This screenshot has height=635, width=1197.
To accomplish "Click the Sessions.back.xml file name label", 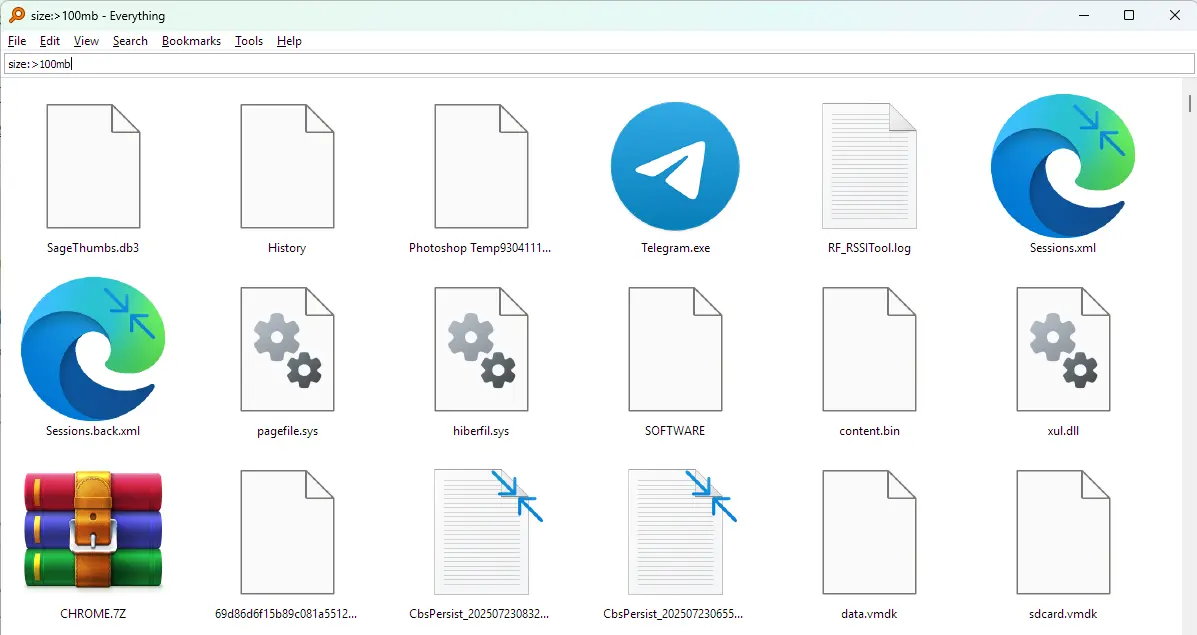I will 93,431.
